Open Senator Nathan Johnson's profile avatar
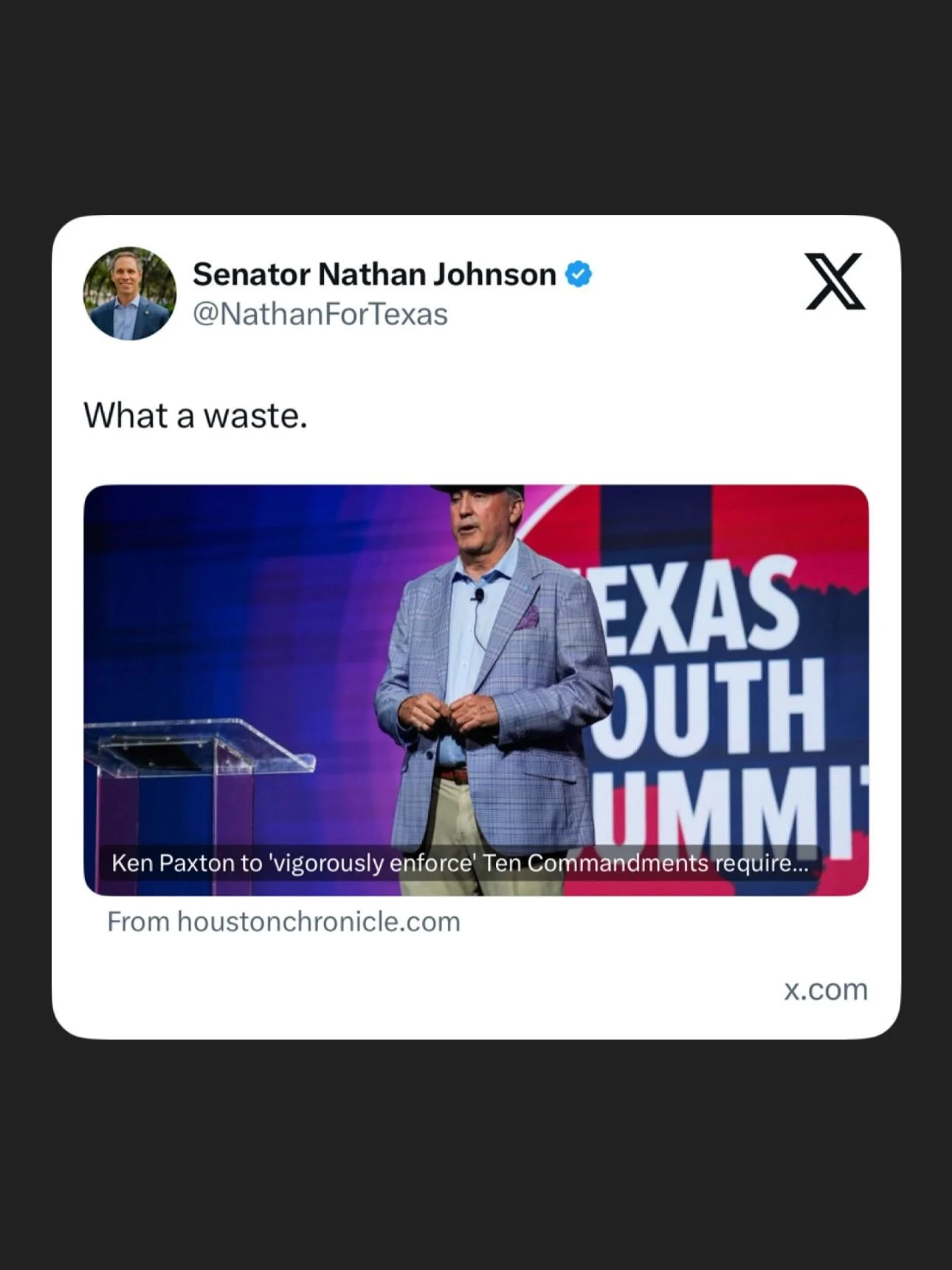The height and width of the screenshot is (1270, 952). (130, 293)
